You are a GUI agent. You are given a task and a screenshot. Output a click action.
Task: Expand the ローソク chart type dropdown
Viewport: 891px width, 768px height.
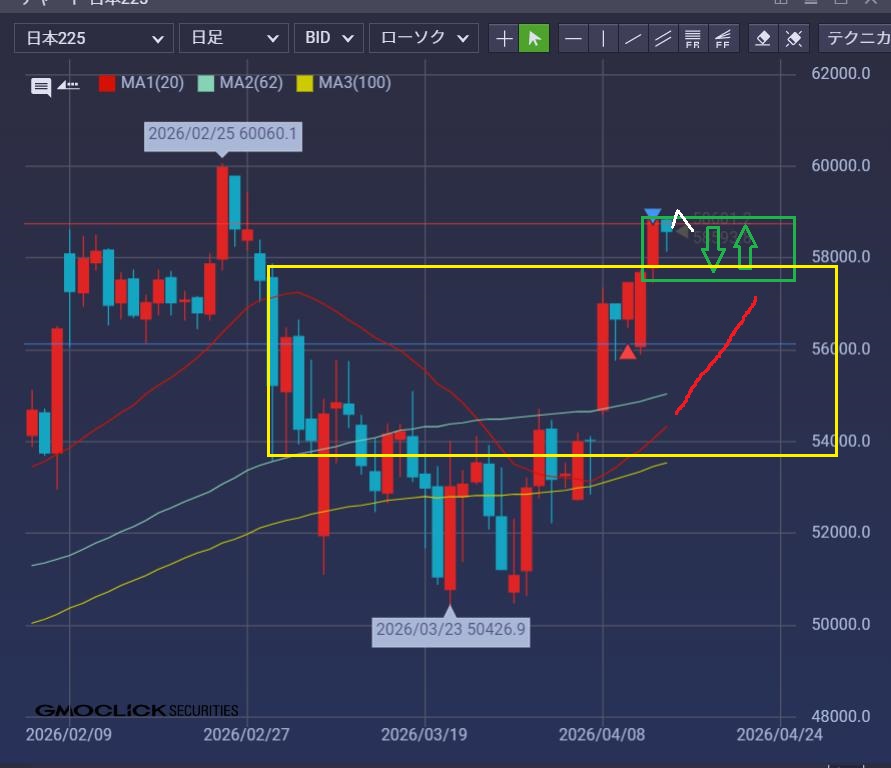[424, 39]
